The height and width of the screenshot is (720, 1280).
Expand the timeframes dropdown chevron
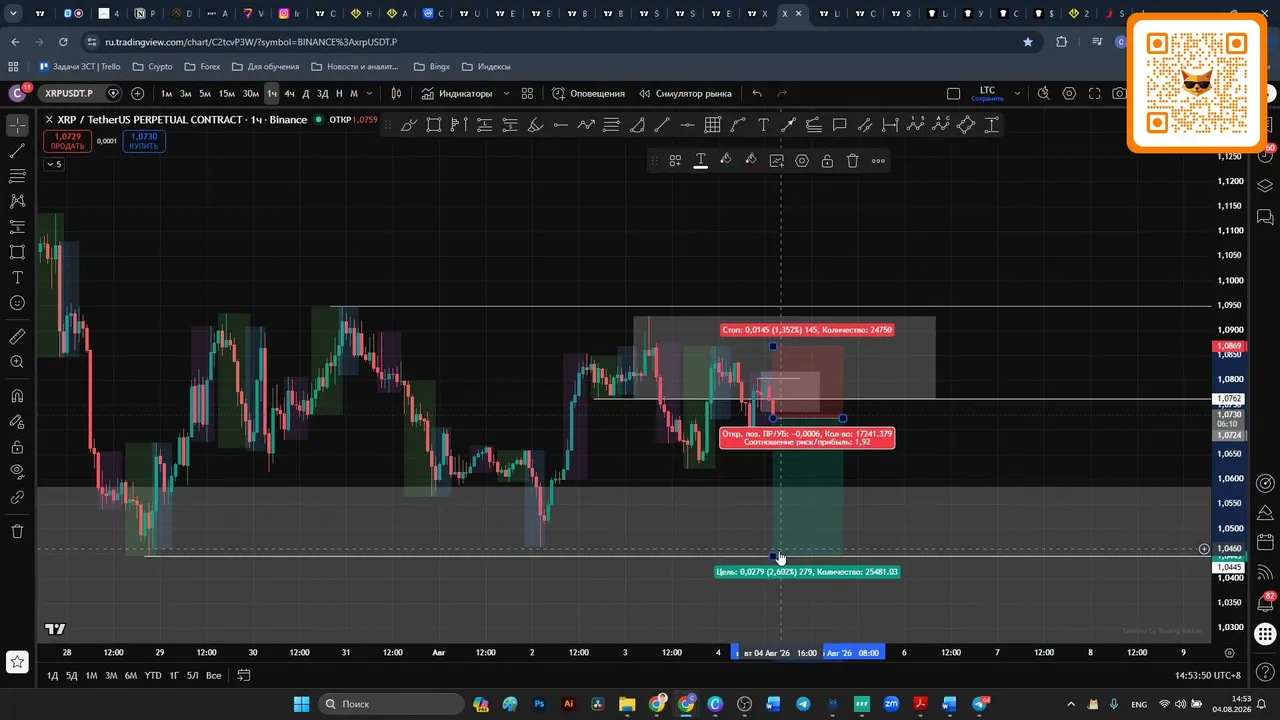tap(370, 93)
